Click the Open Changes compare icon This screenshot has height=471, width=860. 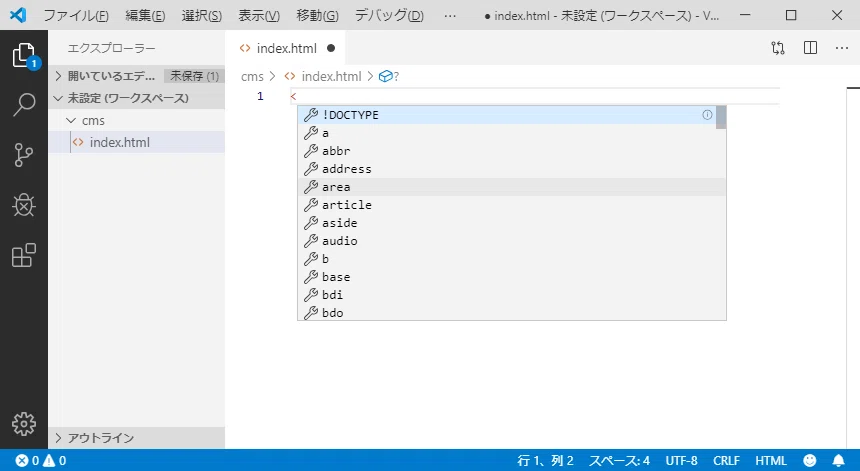click(778, 48)
